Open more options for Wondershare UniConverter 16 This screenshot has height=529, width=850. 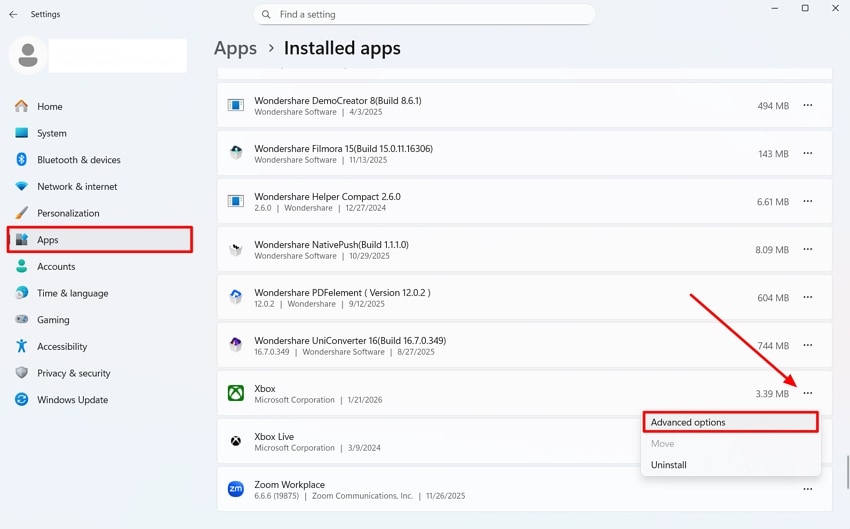(808, 345)
